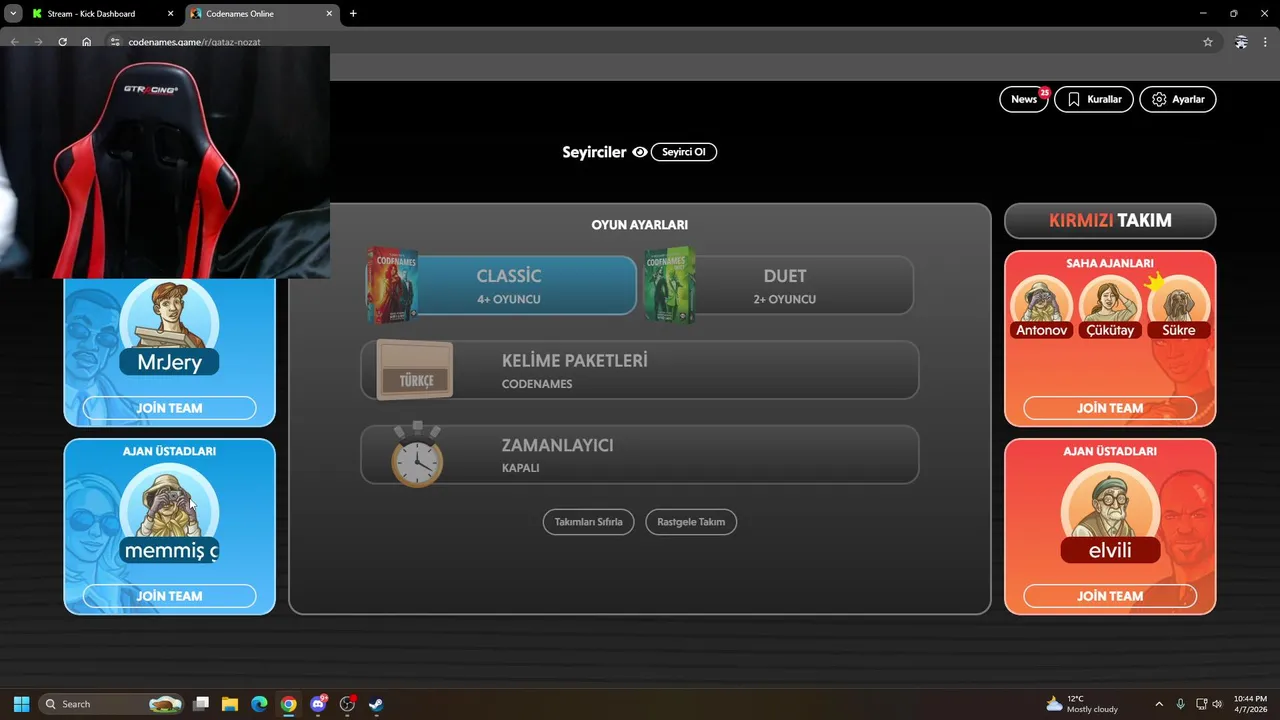
Task: Click the red Codenames classic box image
Action: coord(391,285)
